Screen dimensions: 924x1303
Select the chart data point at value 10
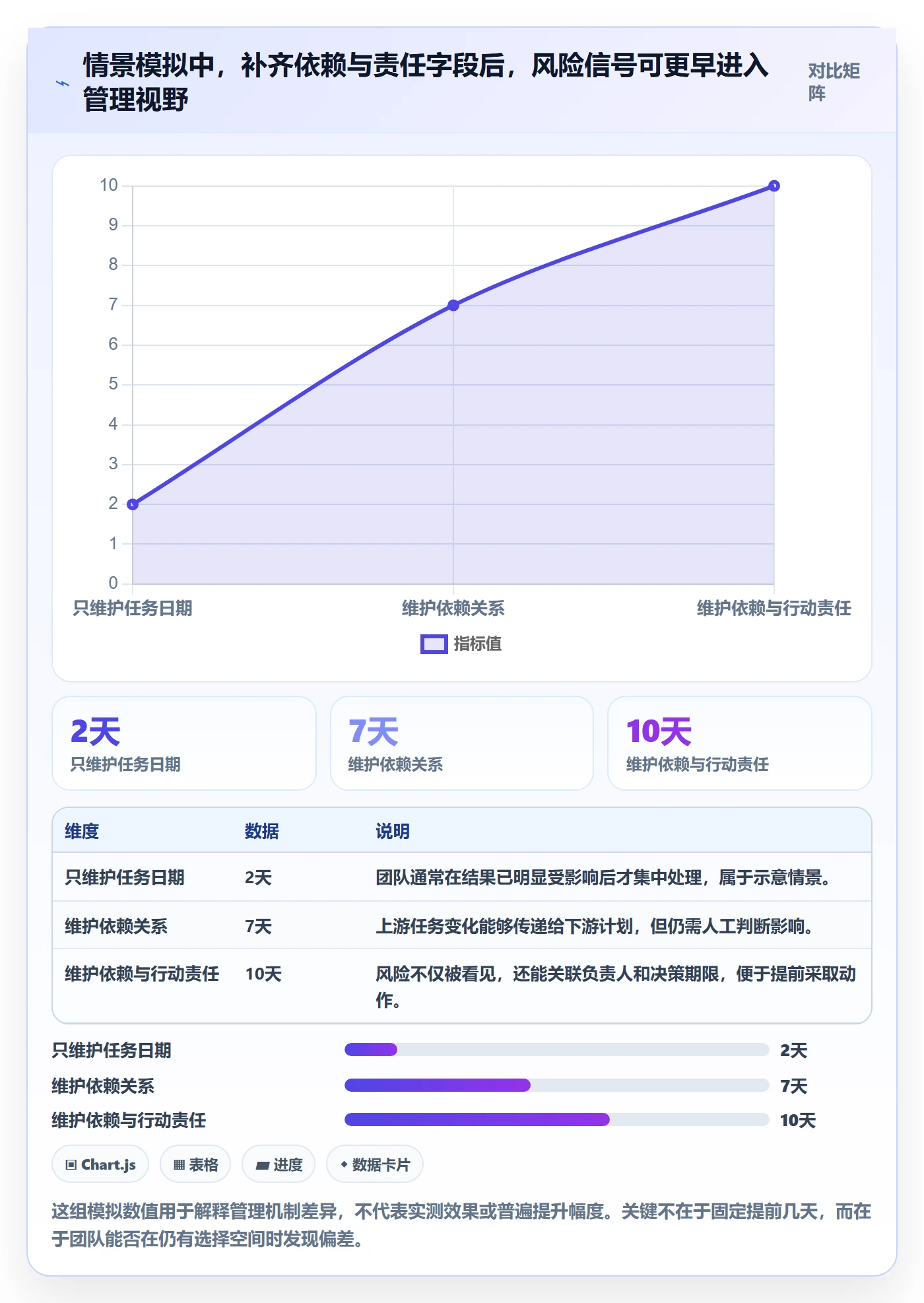pos(774,186)
